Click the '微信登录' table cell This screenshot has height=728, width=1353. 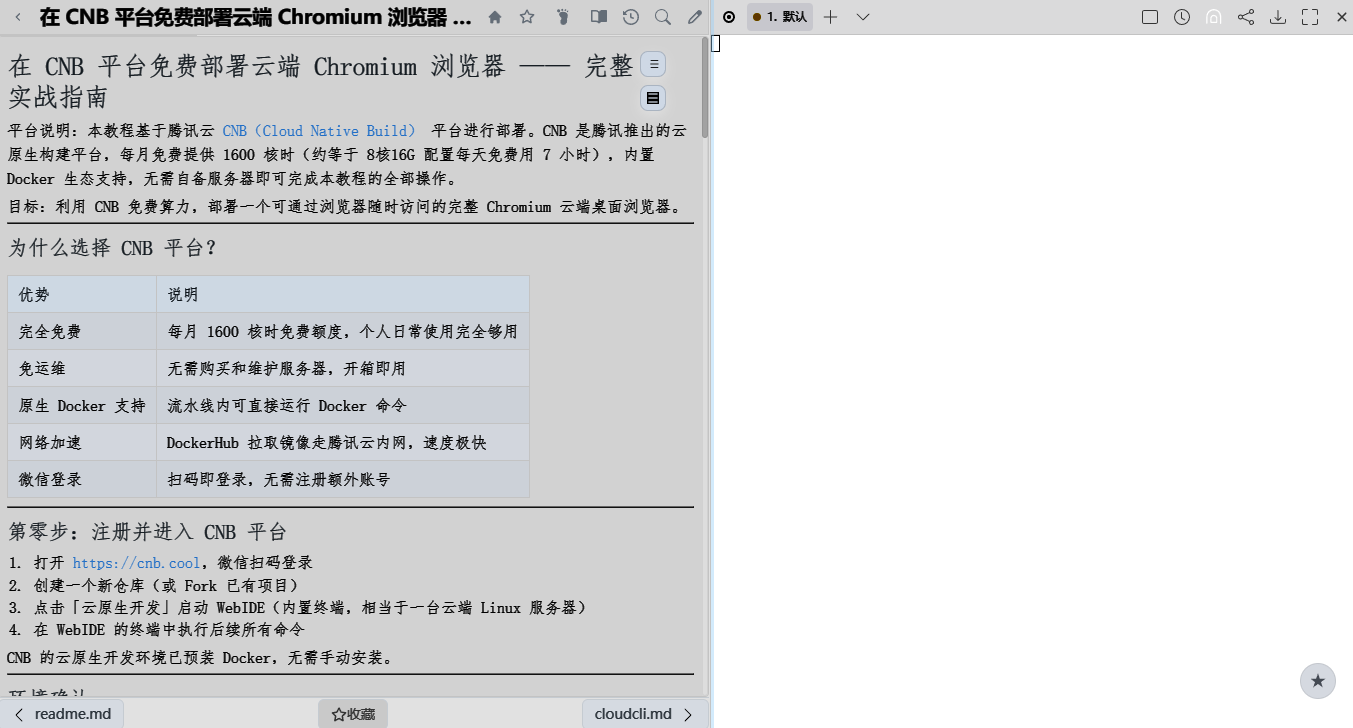tap(82, 479)
